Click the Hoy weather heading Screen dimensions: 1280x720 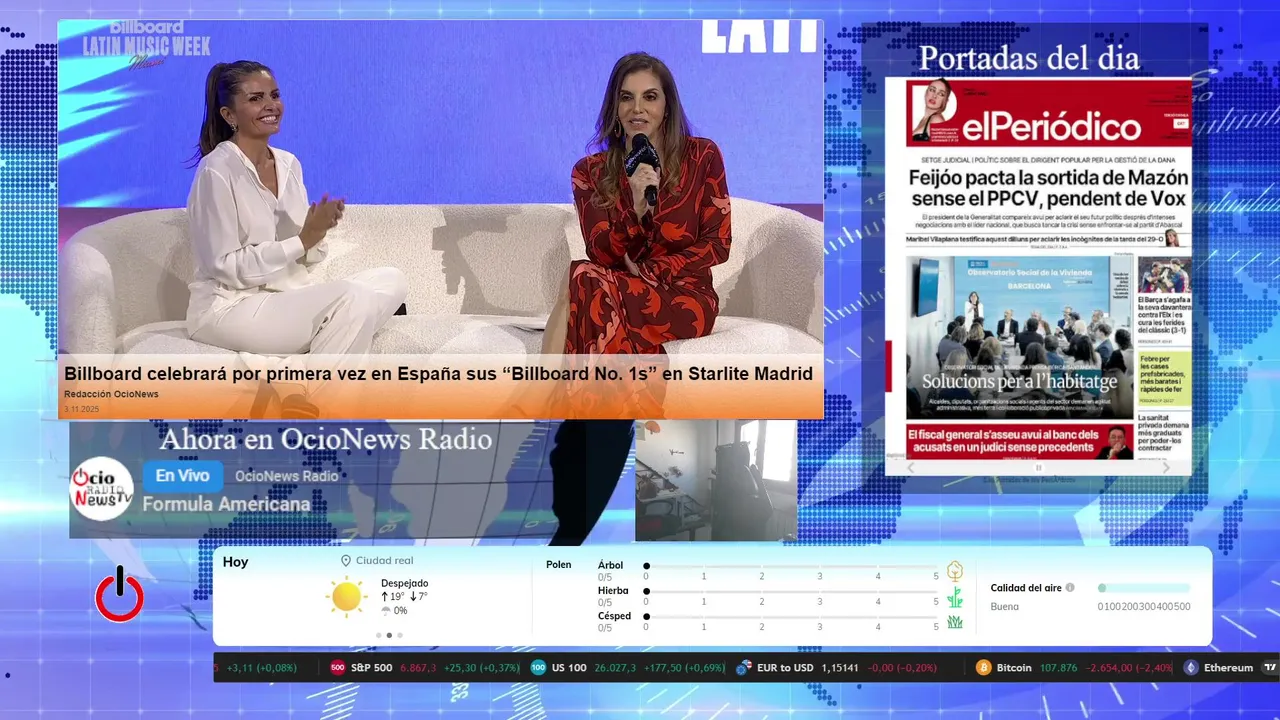(235, 562)
